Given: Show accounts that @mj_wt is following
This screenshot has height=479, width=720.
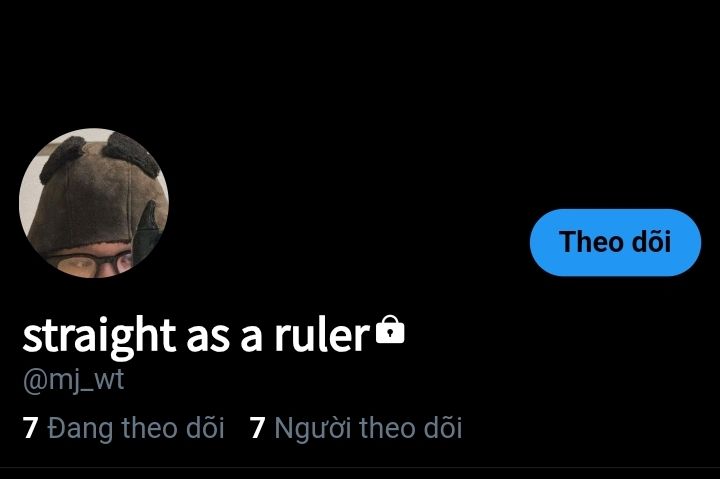Looking at the screenshot, I should point(123,428).
